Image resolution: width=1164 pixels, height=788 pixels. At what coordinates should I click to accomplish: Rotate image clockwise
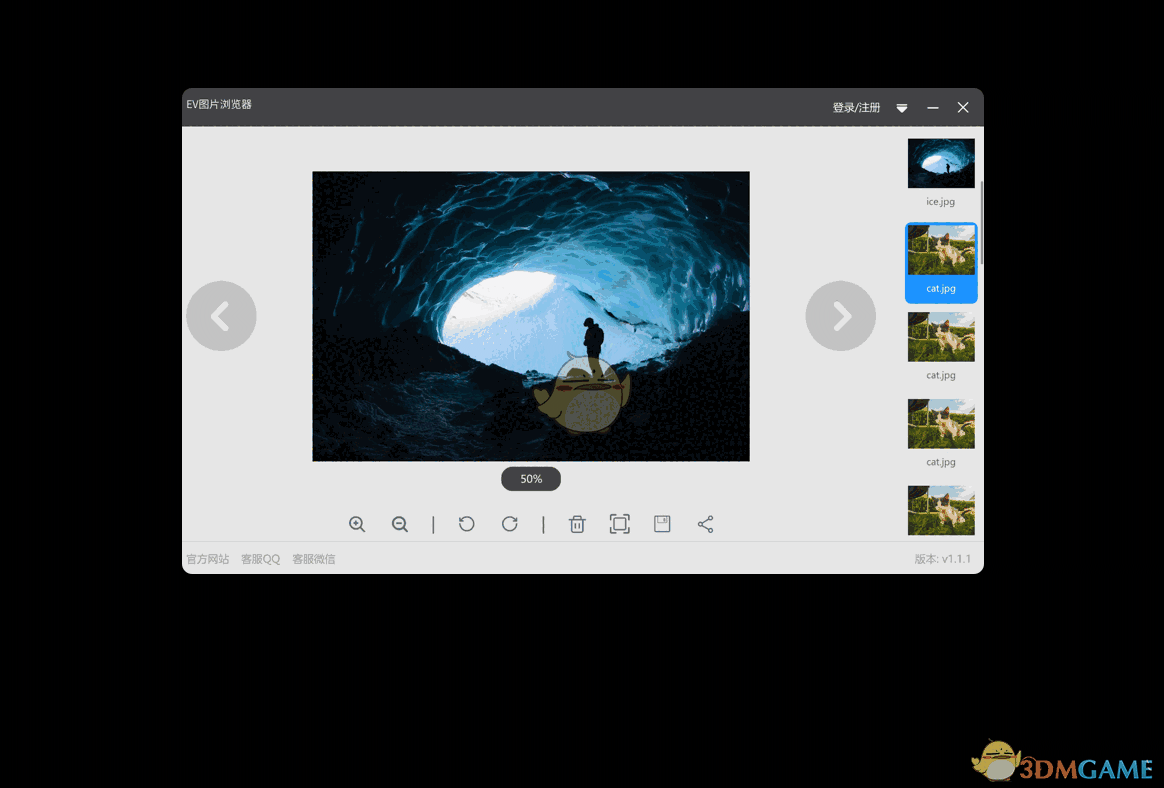(509, 524)
